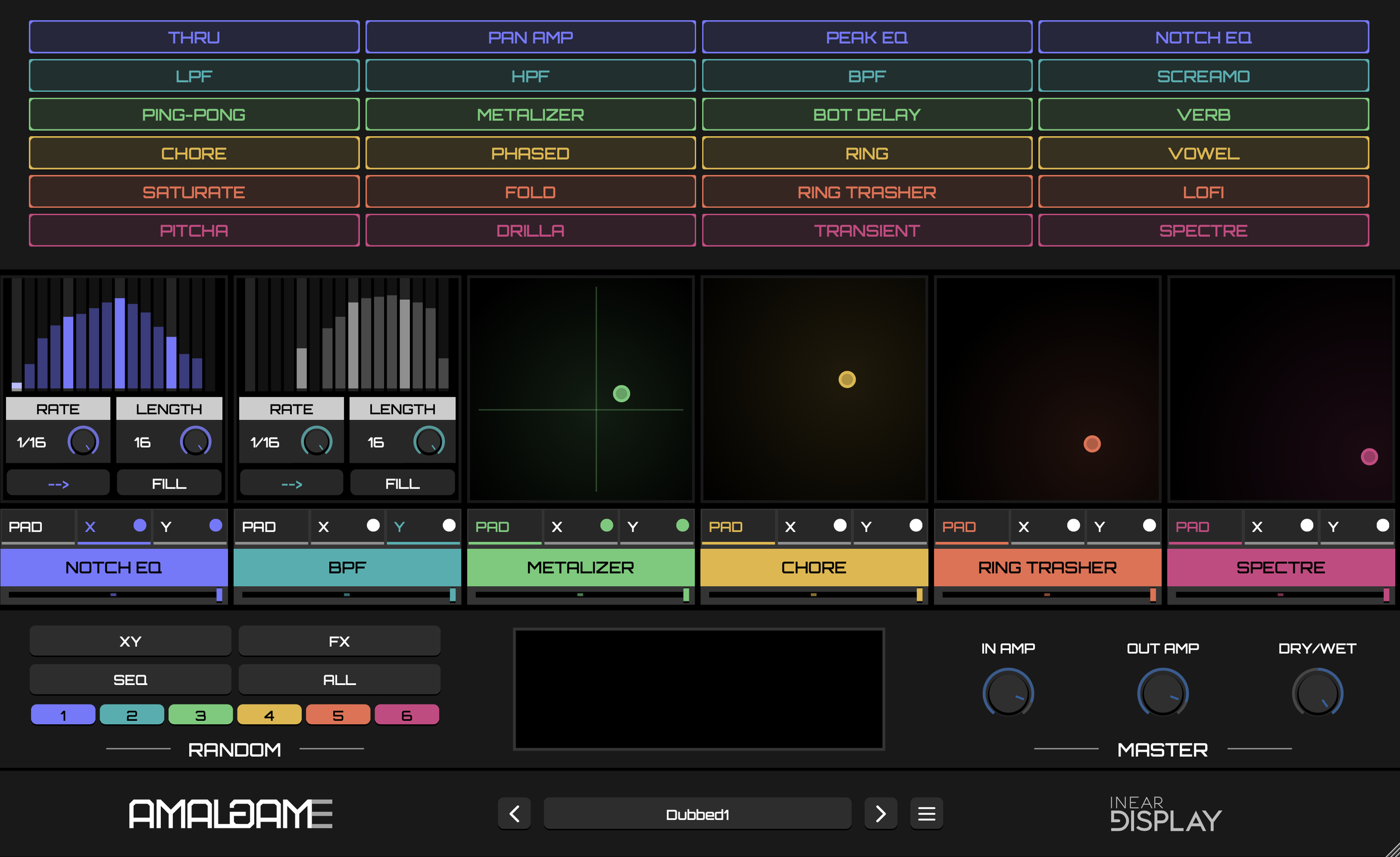Click random slot button 4
1400x857 pixels.
click(269, 715)
